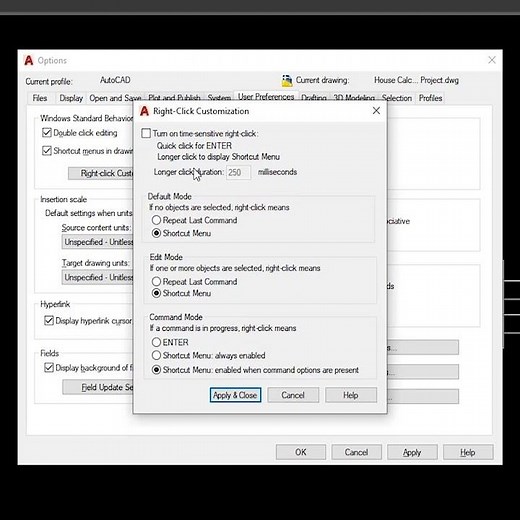Click the 'House Calc... Project.dwg' drawing name

416,80
